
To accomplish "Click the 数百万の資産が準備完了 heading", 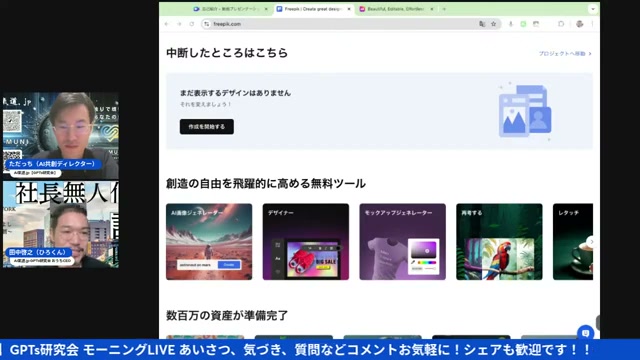I will (227, 316).
